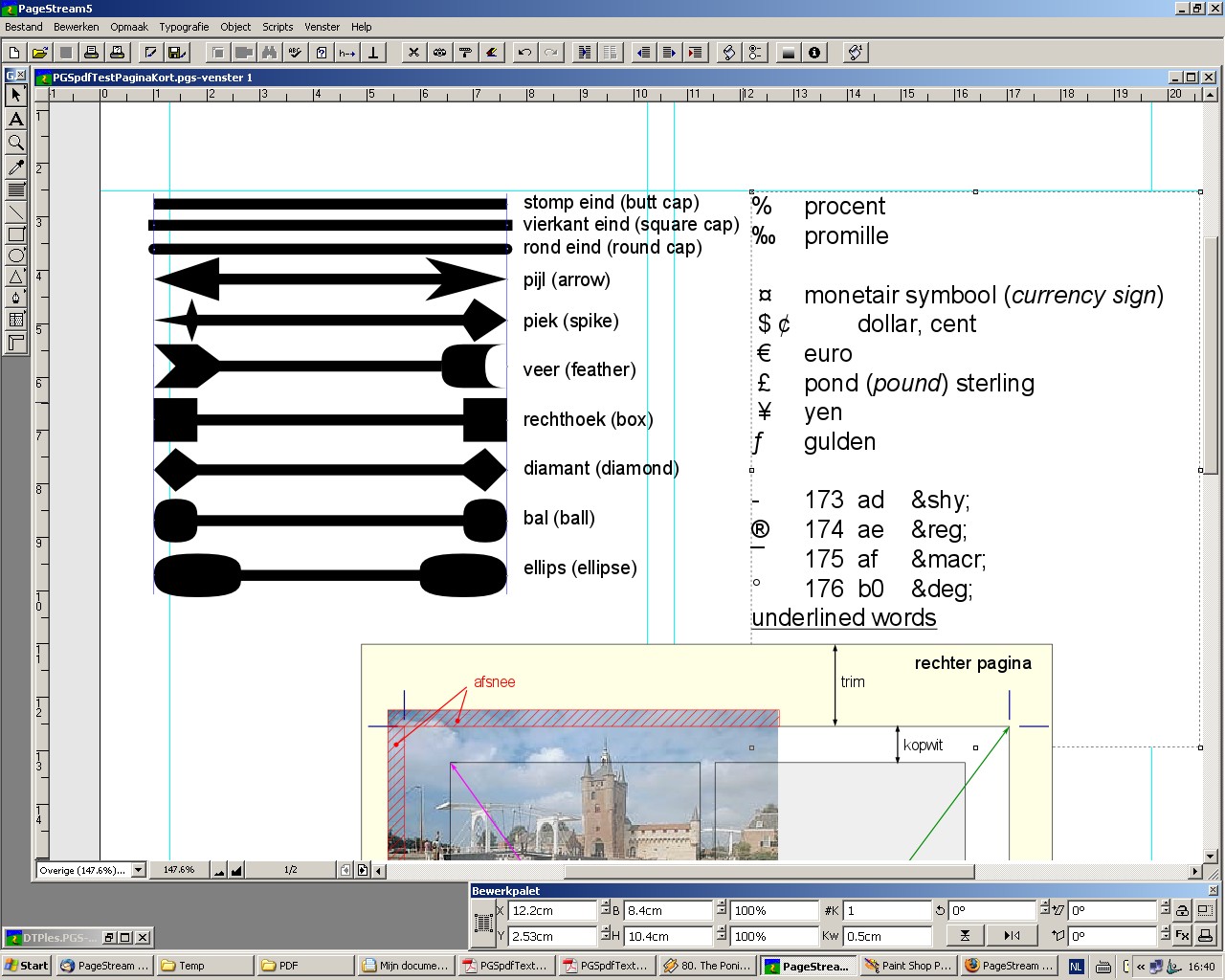Select the Ellipse drawing tool

(16, 256)
